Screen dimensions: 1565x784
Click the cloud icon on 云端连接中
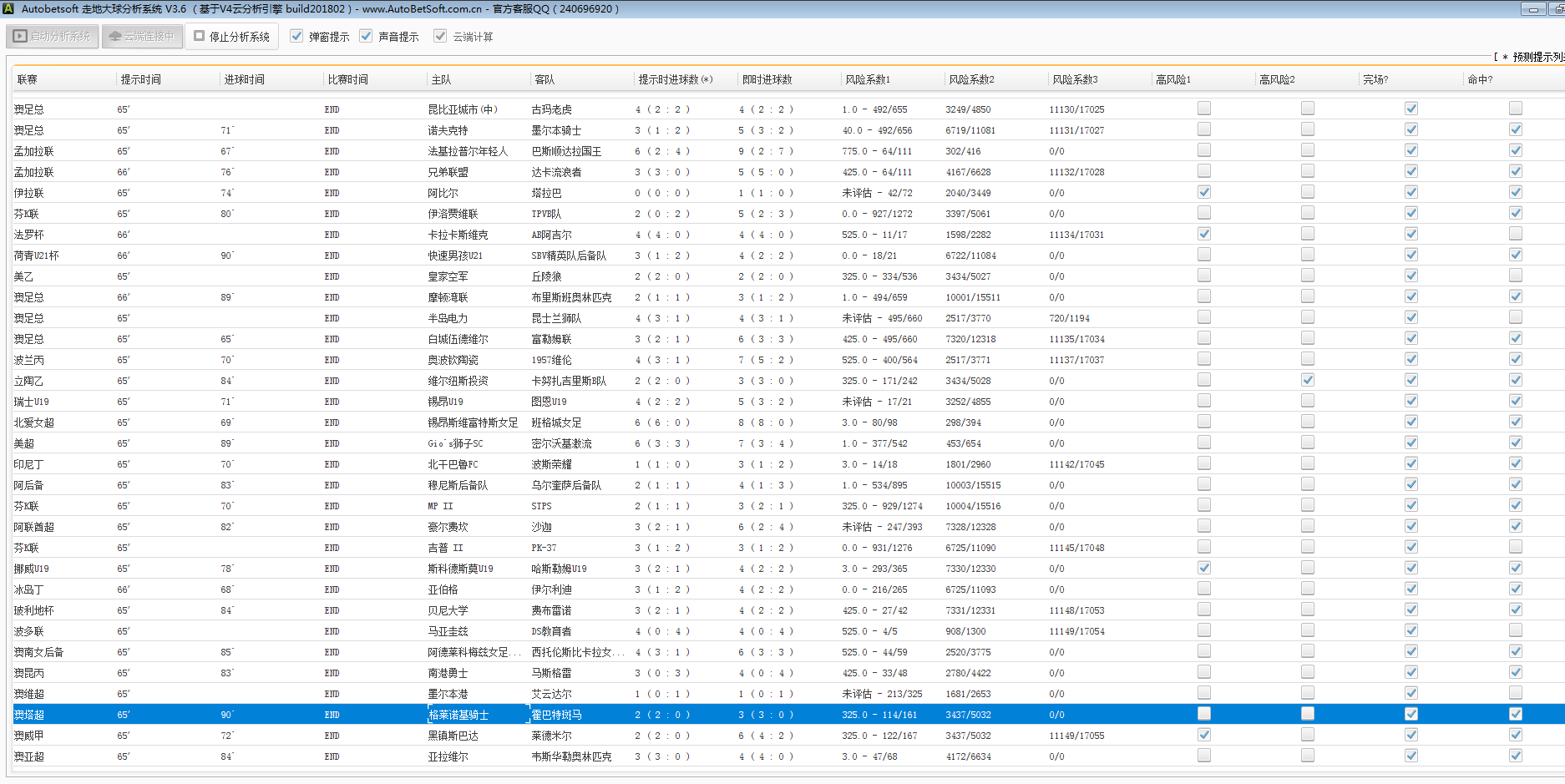[115, 37]
